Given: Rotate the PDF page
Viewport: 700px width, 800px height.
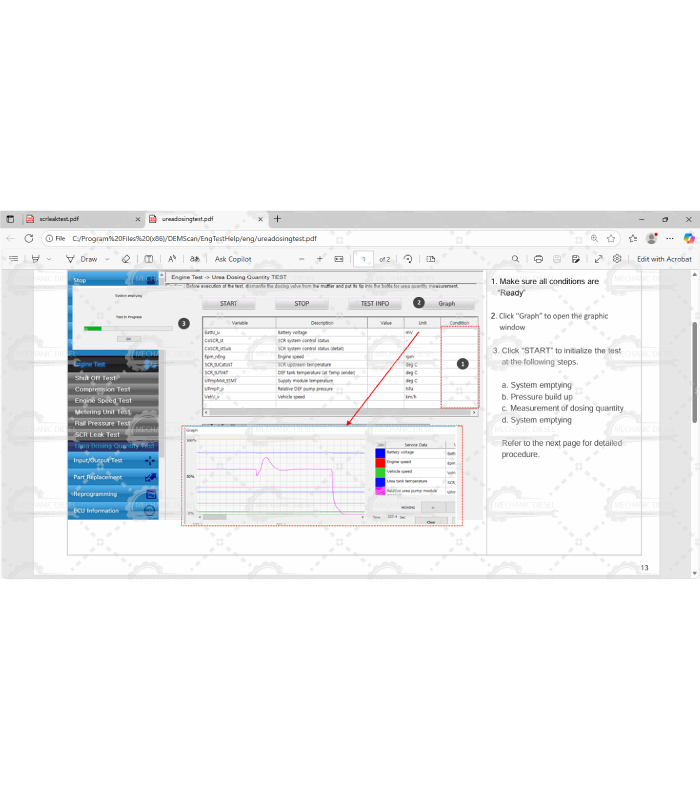Looking at the screenshot, I should point(409,259).
